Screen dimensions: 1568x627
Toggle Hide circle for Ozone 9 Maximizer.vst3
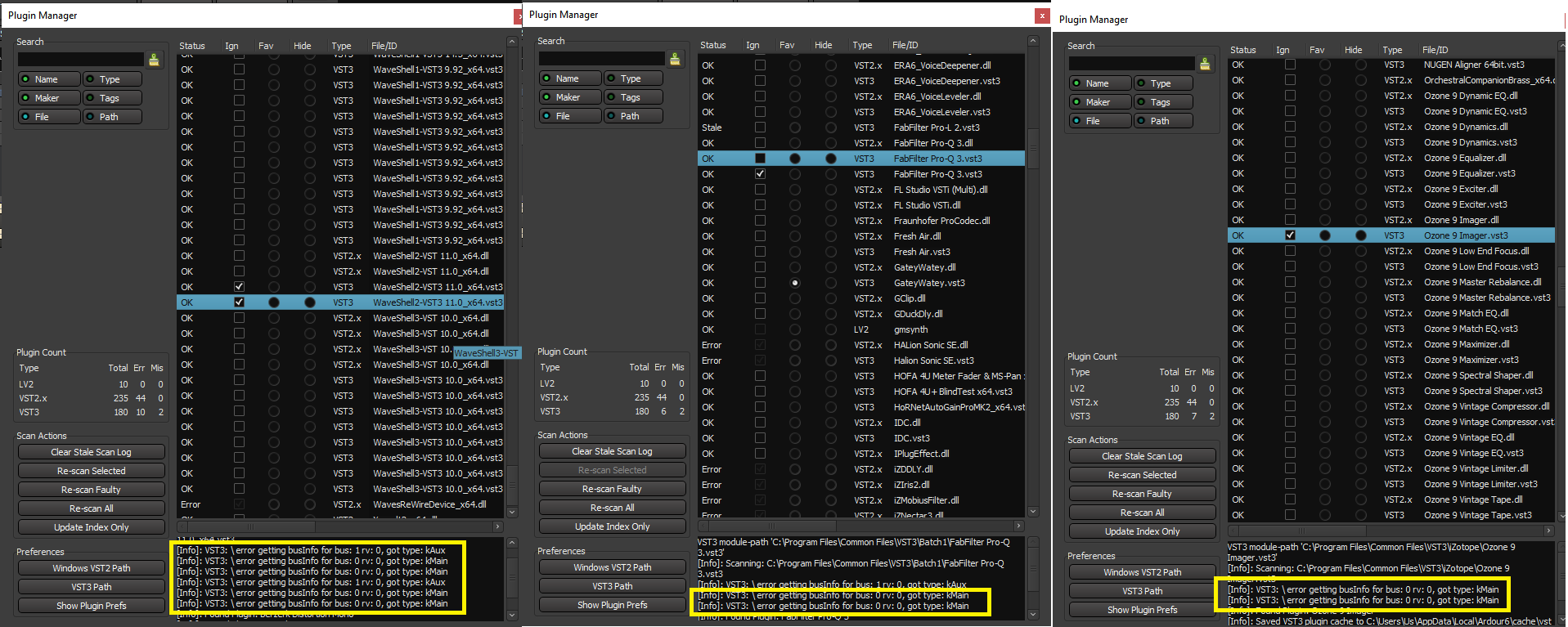[1361, 360]
